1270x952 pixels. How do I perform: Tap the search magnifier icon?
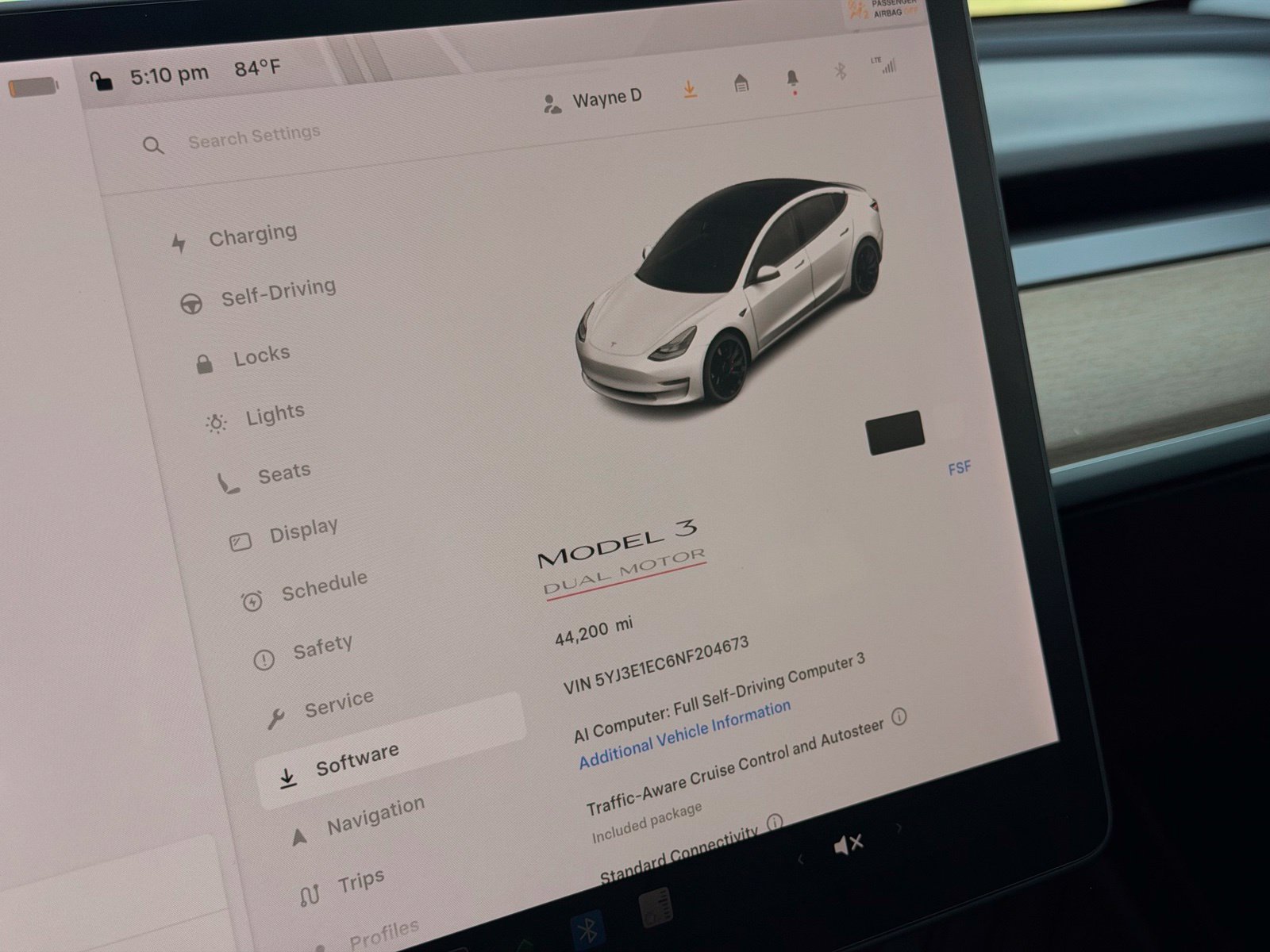[153, 145]
